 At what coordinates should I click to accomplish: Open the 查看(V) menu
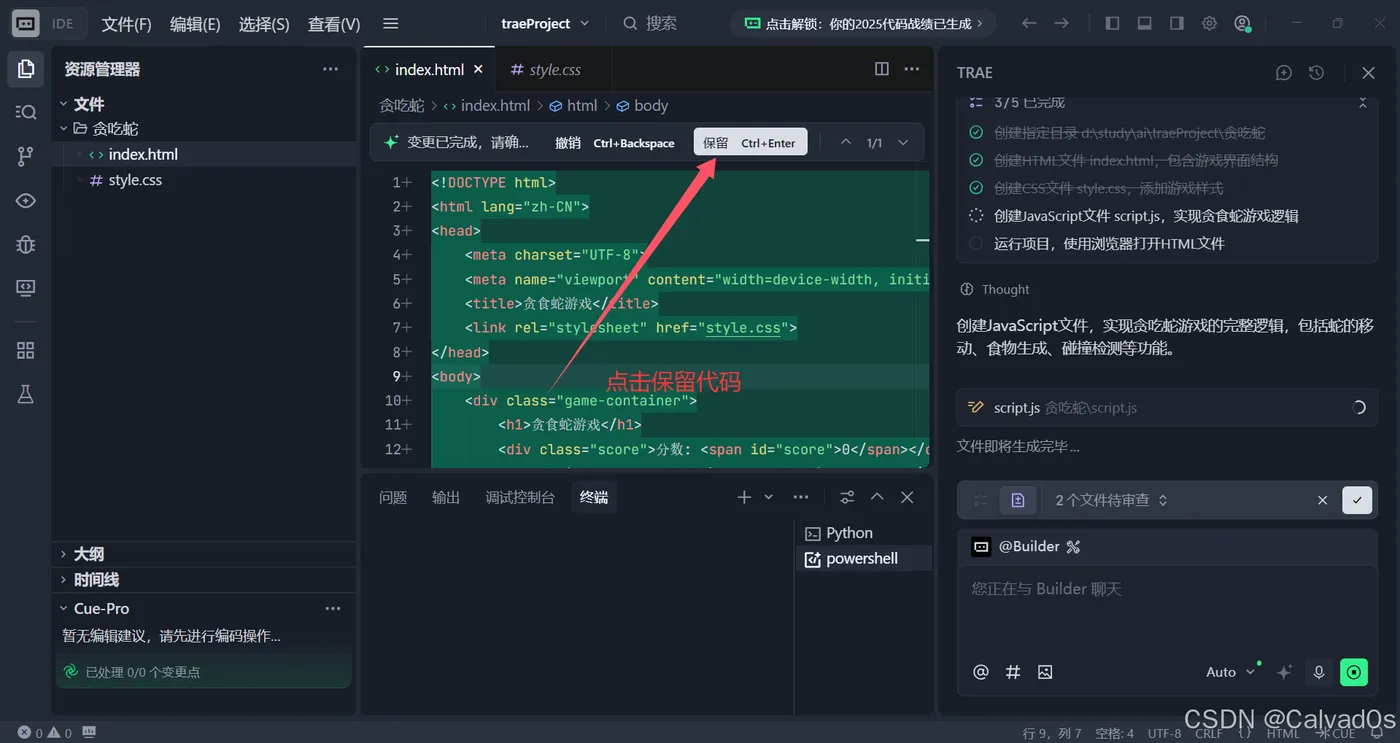point(334,24)
